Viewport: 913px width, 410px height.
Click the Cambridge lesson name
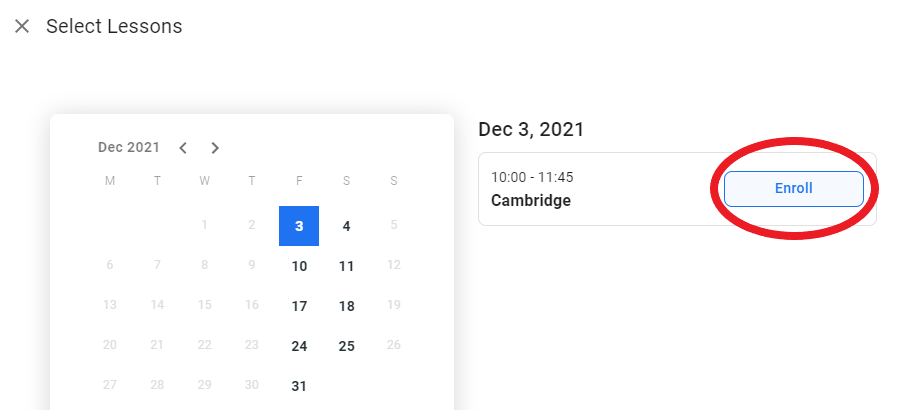click(x=531, y=201)
